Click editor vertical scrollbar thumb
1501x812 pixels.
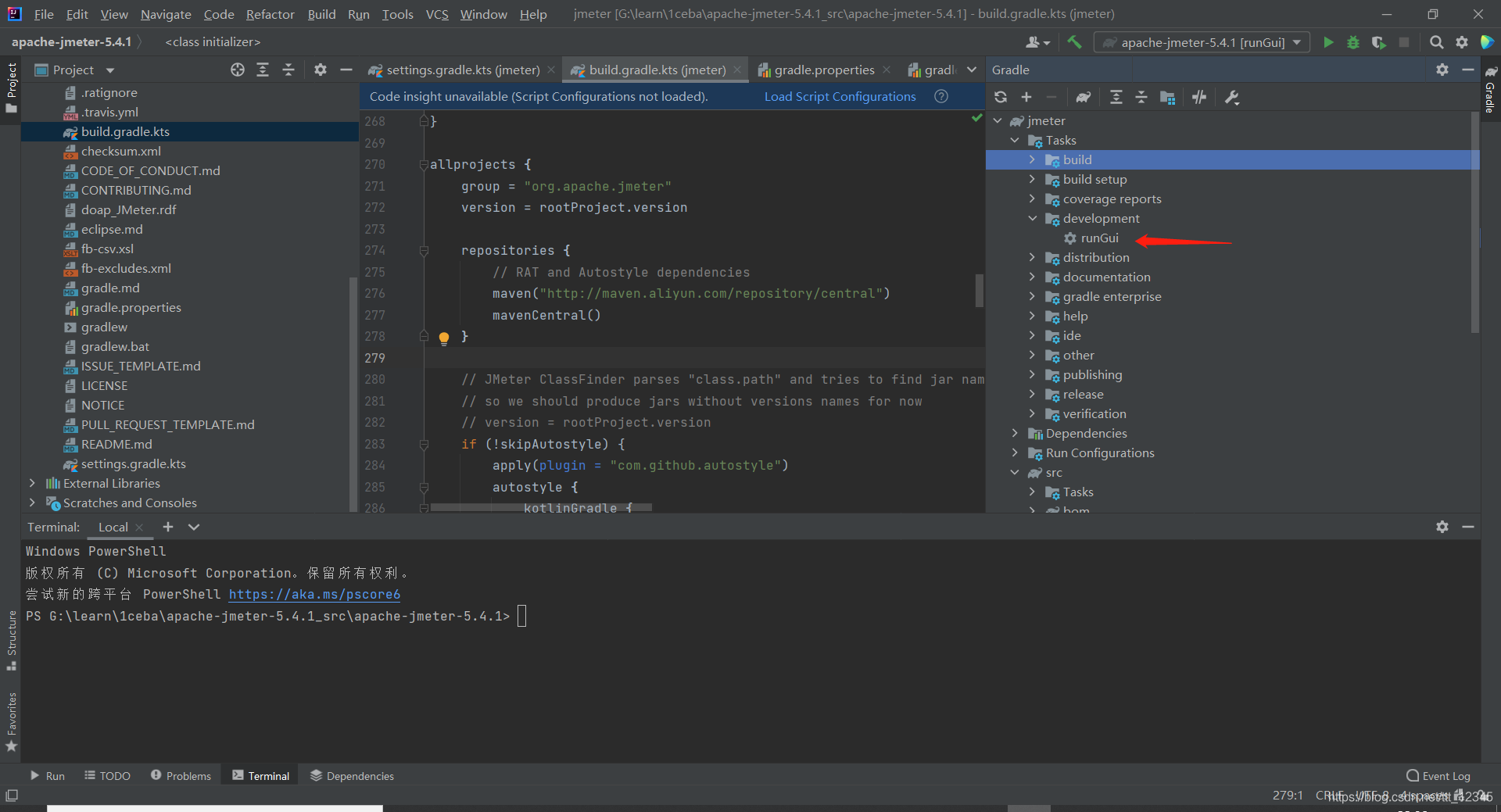[x=979, y=290]
